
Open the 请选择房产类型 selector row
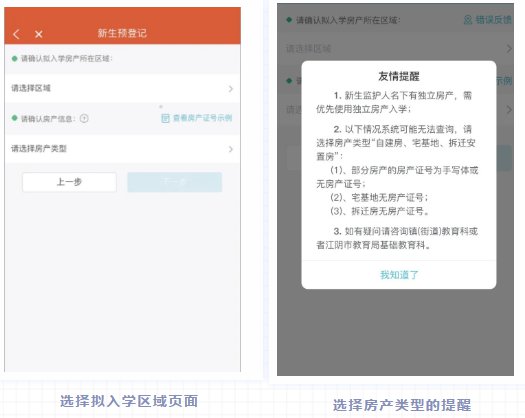(122, 149)
